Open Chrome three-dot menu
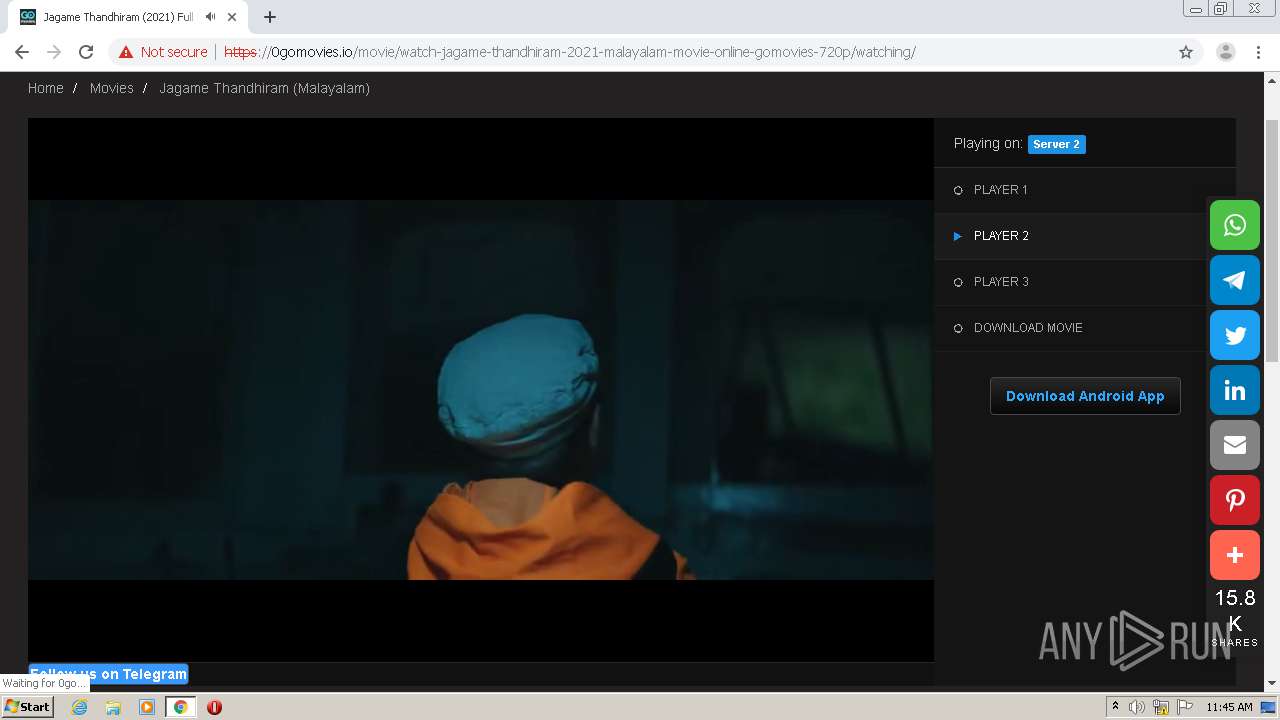This screenshot has height=720, width=1280. point(1258,52)
